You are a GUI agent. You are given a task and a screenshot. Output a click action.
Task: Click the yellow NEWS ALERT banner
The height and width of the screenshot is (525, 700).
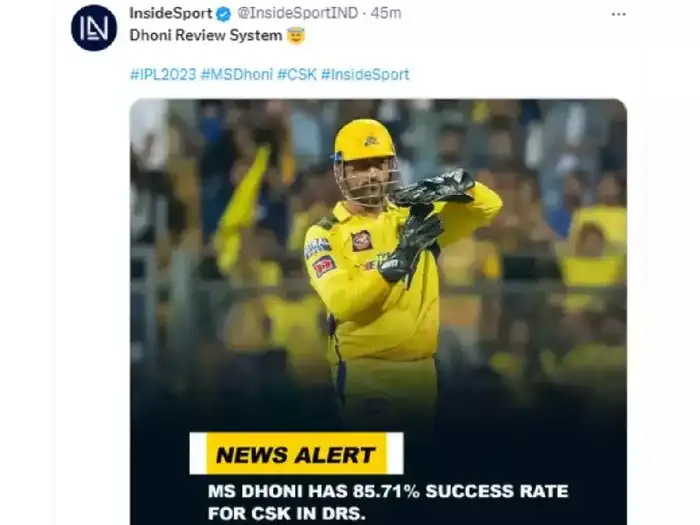tap(296, 454)
